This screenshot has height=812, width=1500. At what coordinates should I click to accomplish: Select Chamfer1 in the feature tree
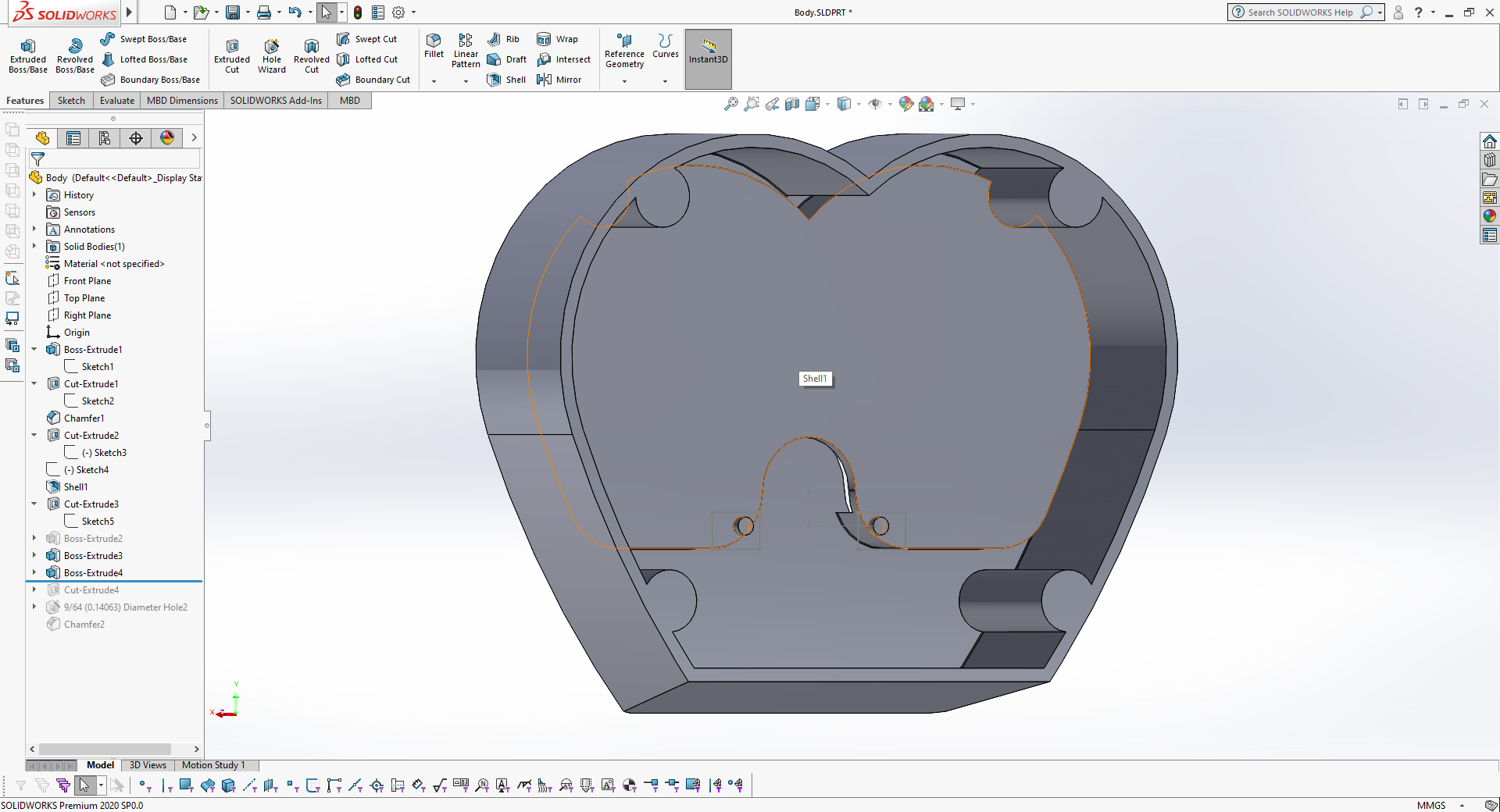point(84,418)
